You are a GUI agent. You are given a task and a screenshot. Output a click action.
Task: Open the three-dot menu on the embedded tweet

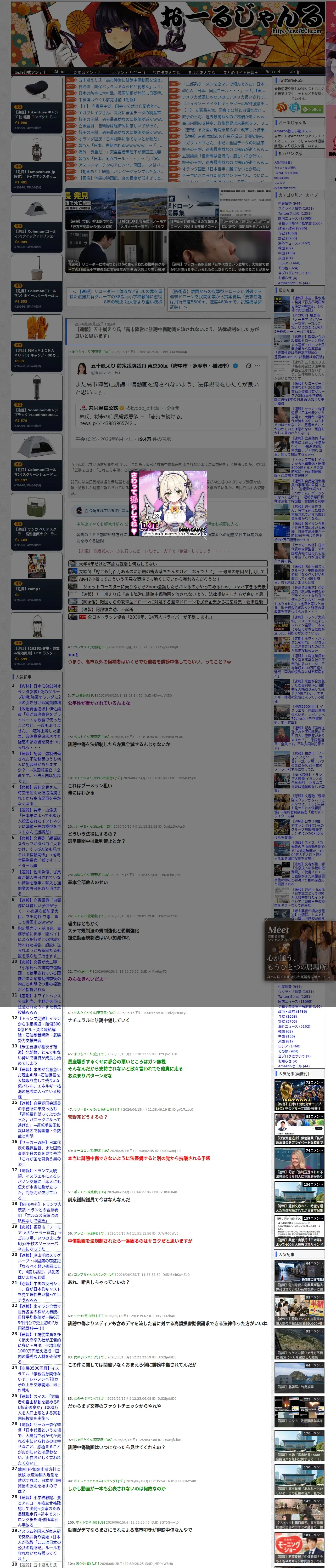257,366
